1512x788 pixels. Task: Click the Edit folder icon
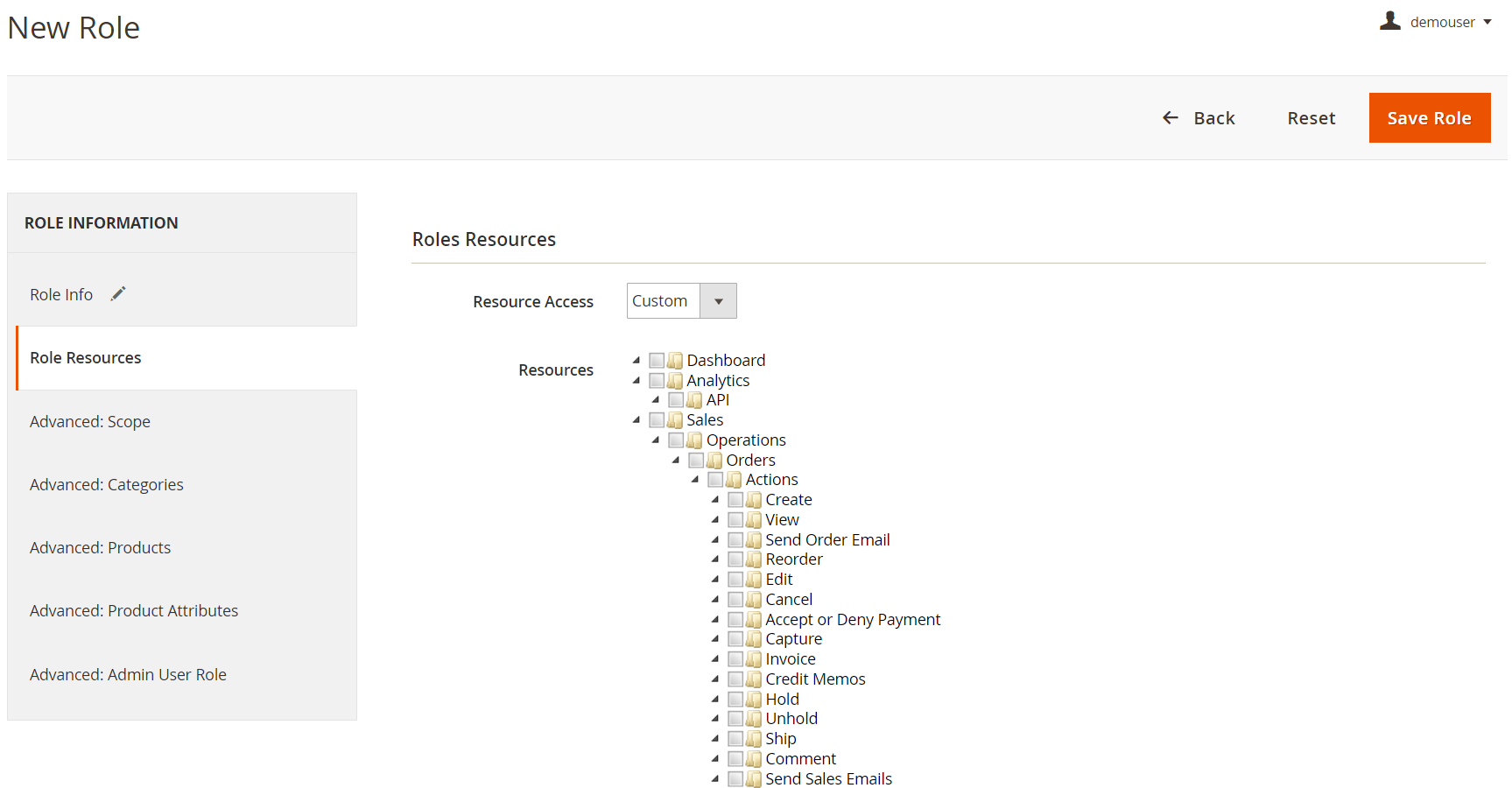[754, 580]
